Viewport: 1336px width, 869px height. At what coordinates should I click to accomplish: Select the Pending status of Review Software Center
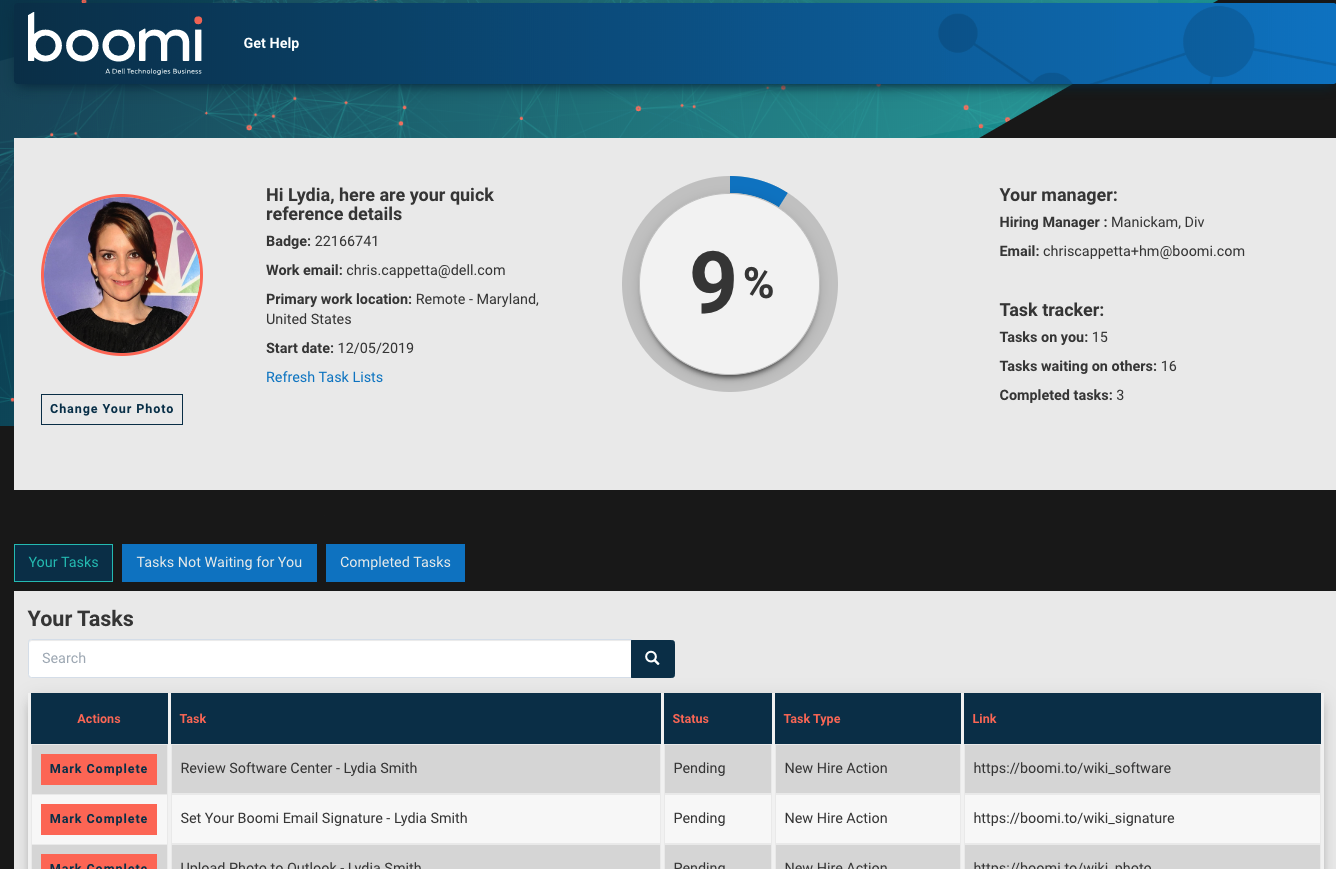click(699, 768)
